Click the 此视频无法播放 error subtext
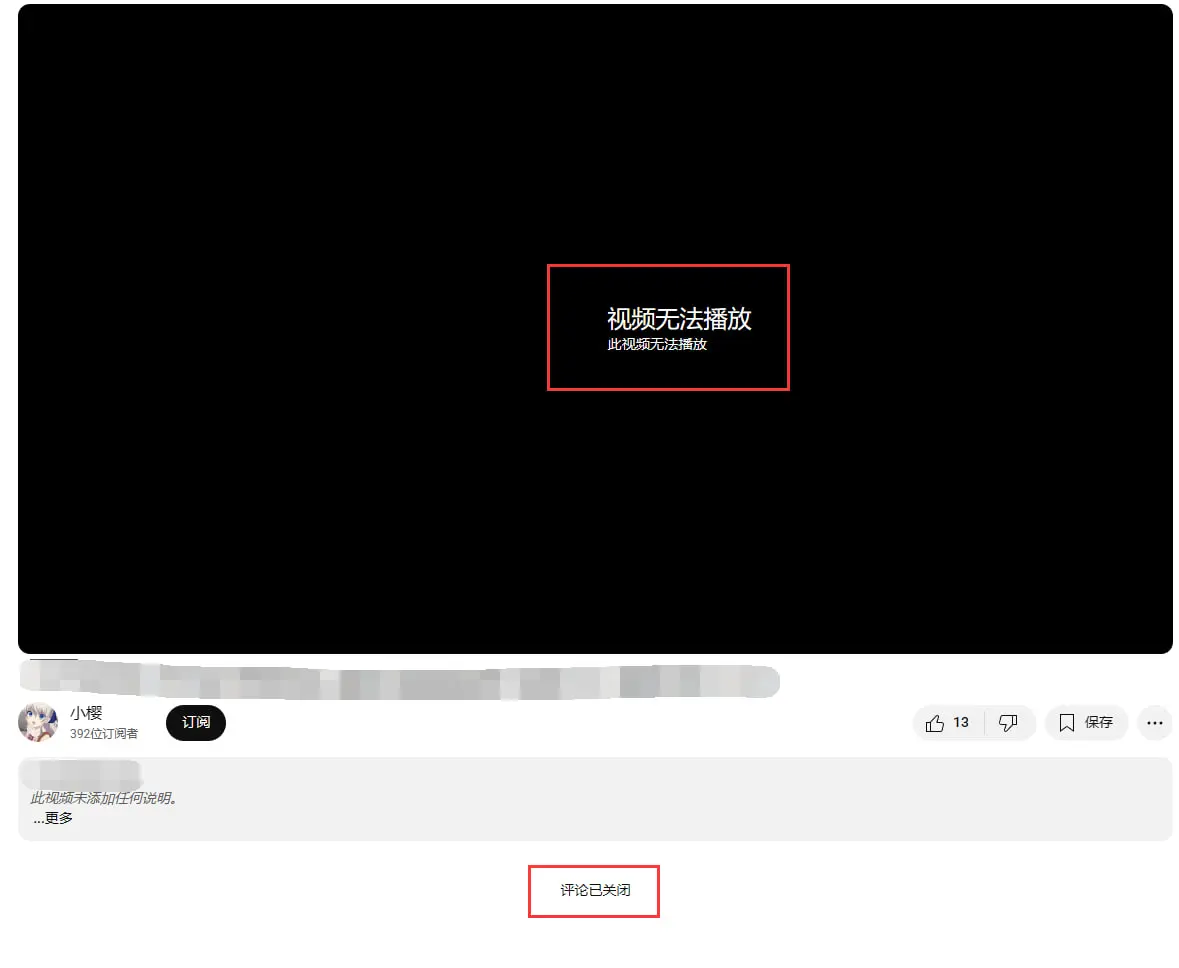The width and height of the screenshot is (1179, 968). (657, 344)
